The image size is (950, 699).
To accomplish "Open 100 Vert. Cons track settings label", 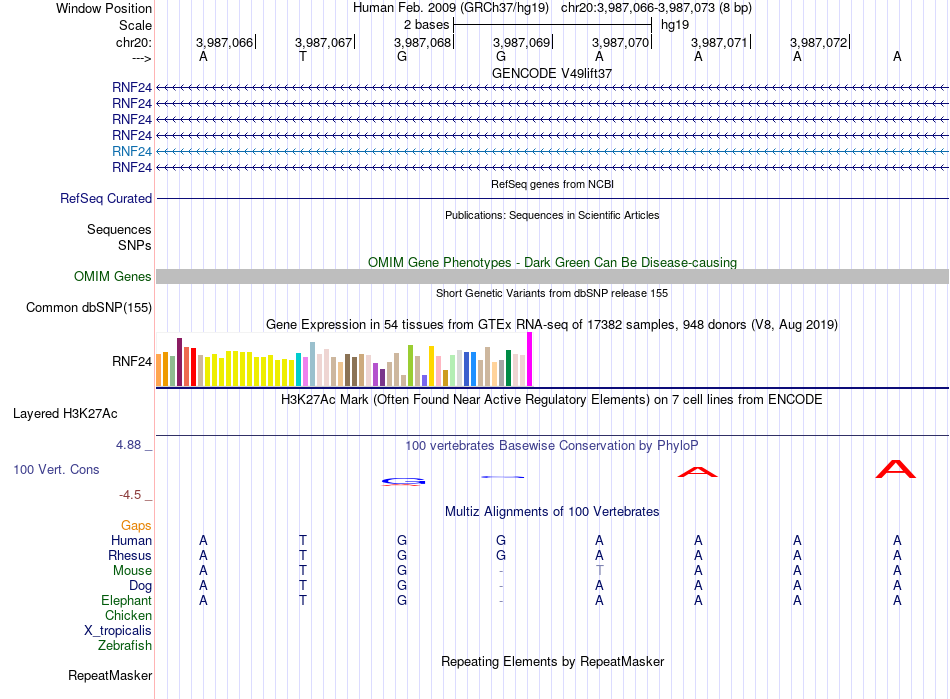I will coord(56,469).
